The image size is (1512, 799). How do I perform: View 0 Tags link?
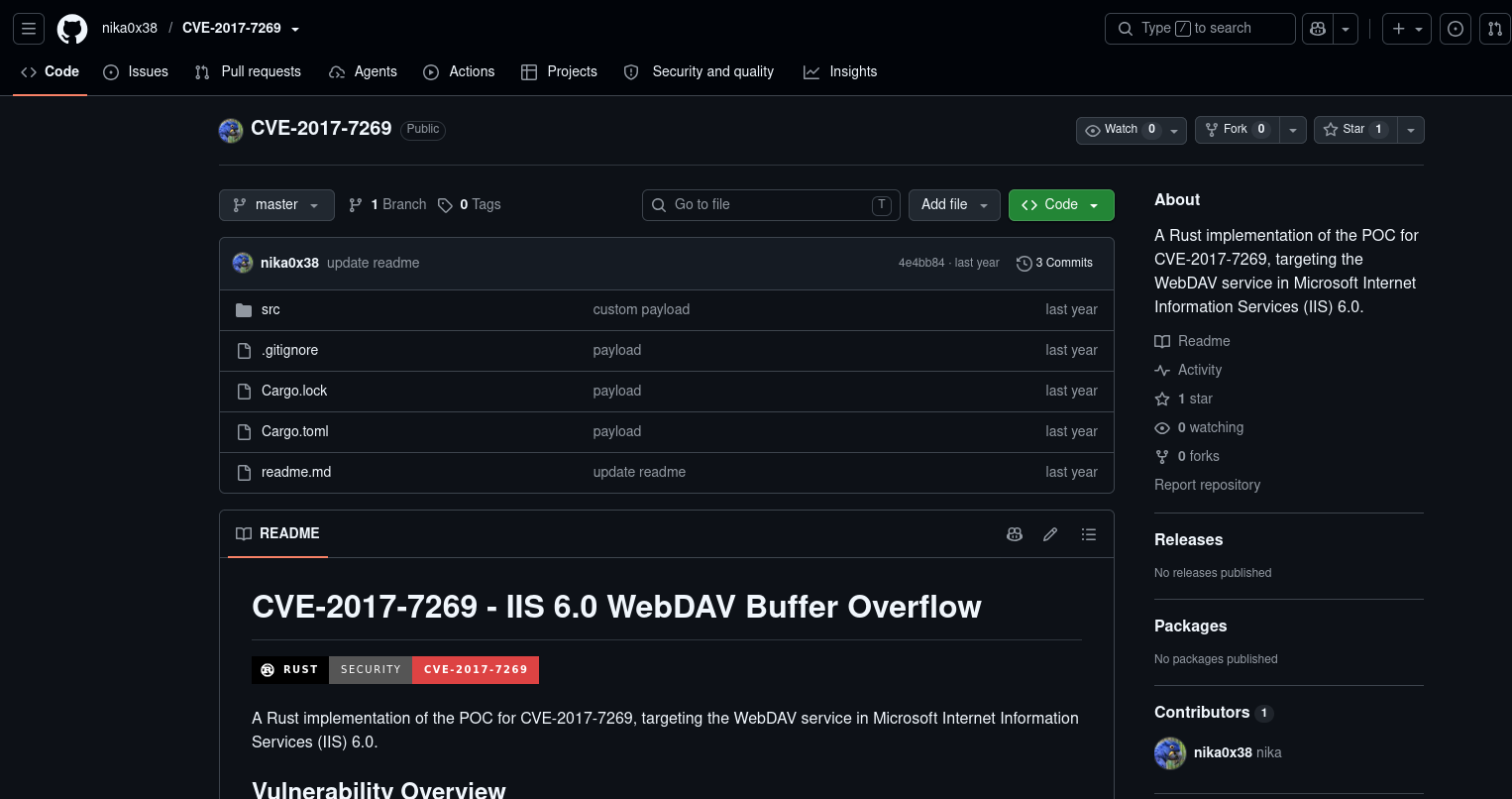(470, 205)
